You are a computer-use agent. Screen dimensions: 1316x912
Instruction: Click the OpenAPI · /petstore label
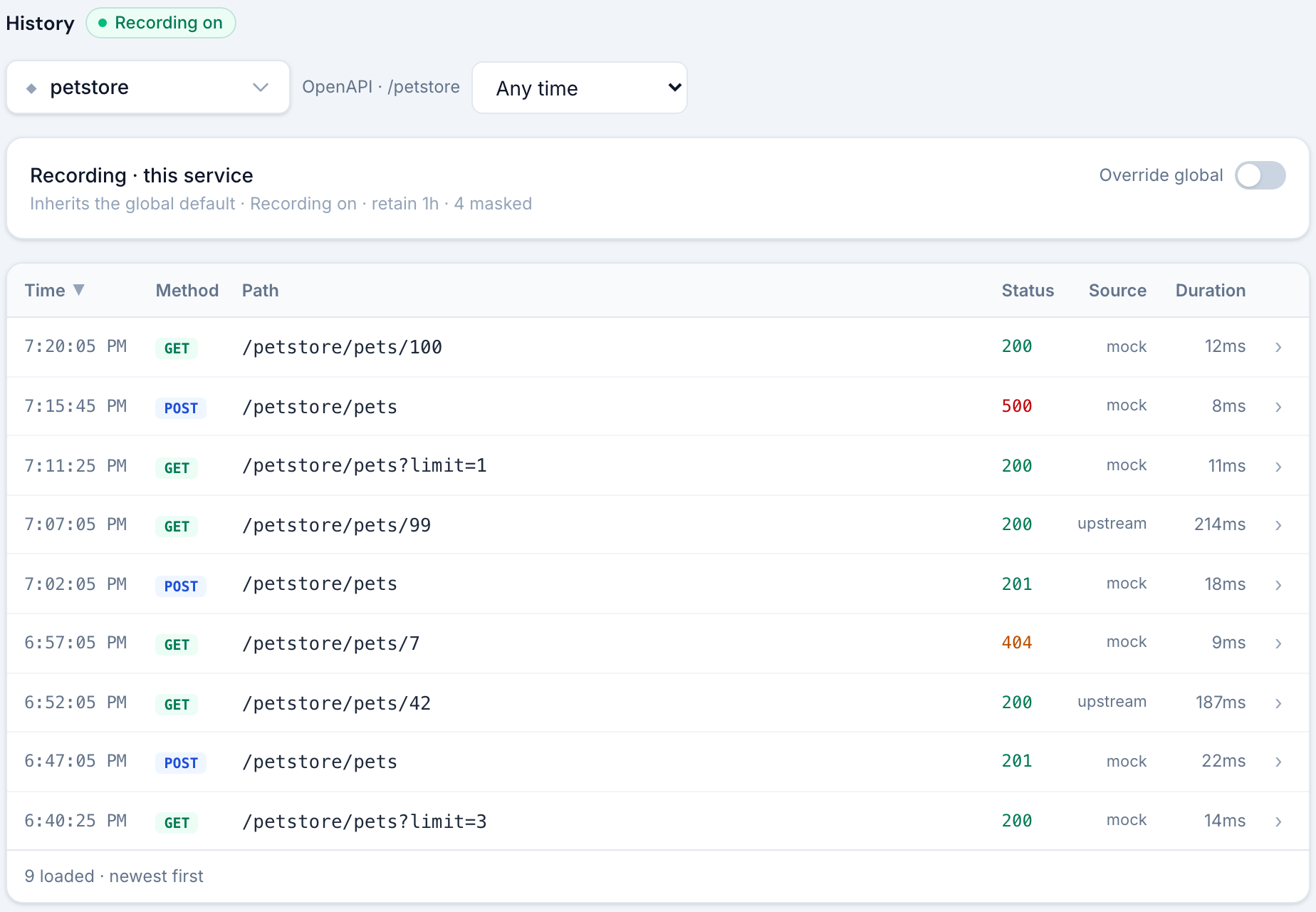[381, 87]
